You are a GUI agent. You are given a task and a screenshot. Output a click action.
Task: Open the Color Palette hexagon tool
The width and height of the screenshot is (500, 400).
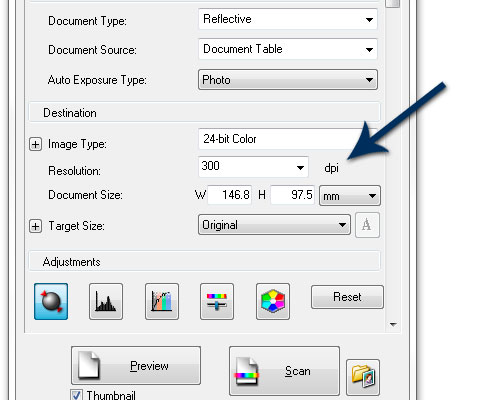click(273, 301)
